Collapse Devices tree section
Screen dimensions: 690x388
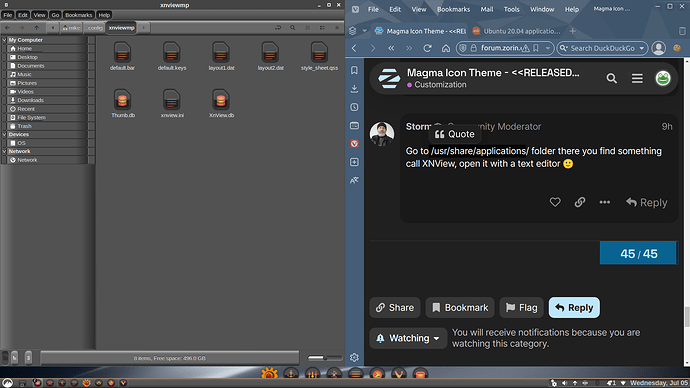coord(4,134)
